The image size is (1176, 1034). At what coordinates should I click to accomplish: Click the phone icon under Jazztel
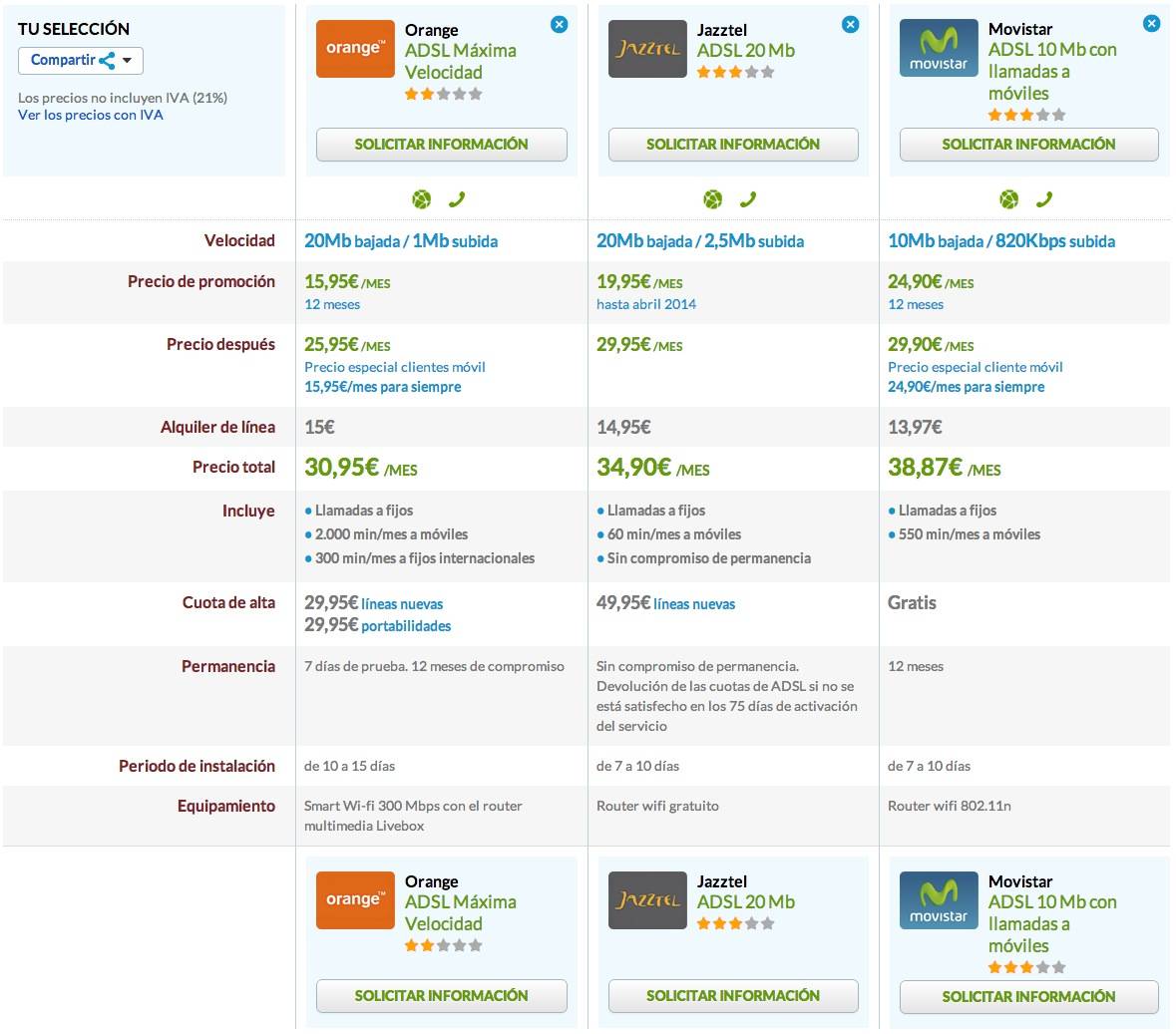tap(748, 199)
